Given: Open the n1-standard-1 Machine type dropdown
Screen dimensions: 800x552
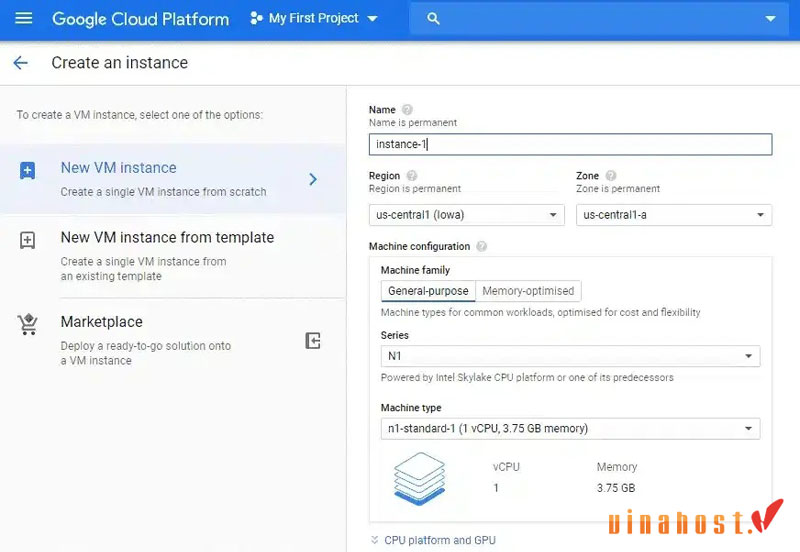Looking at the screenshot, I should (570, 429).
